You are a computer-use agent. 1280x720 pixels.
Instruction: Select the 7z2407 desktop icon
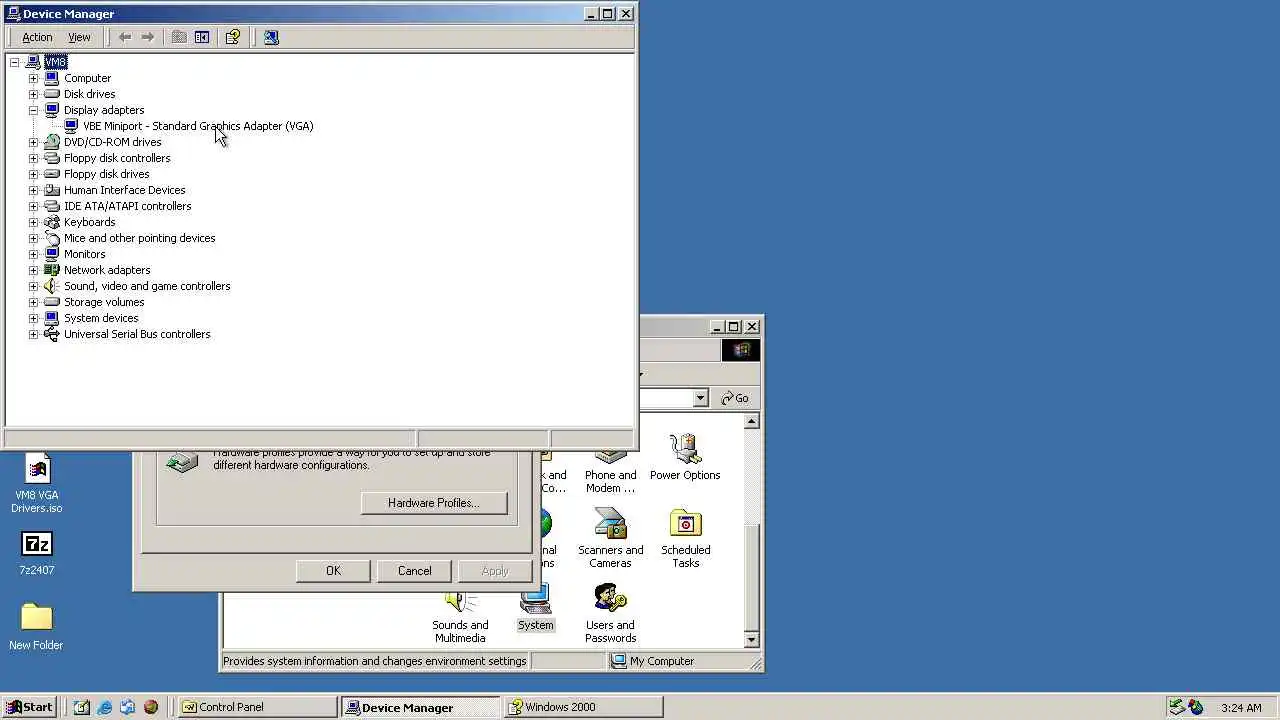[x=37, y=553]
